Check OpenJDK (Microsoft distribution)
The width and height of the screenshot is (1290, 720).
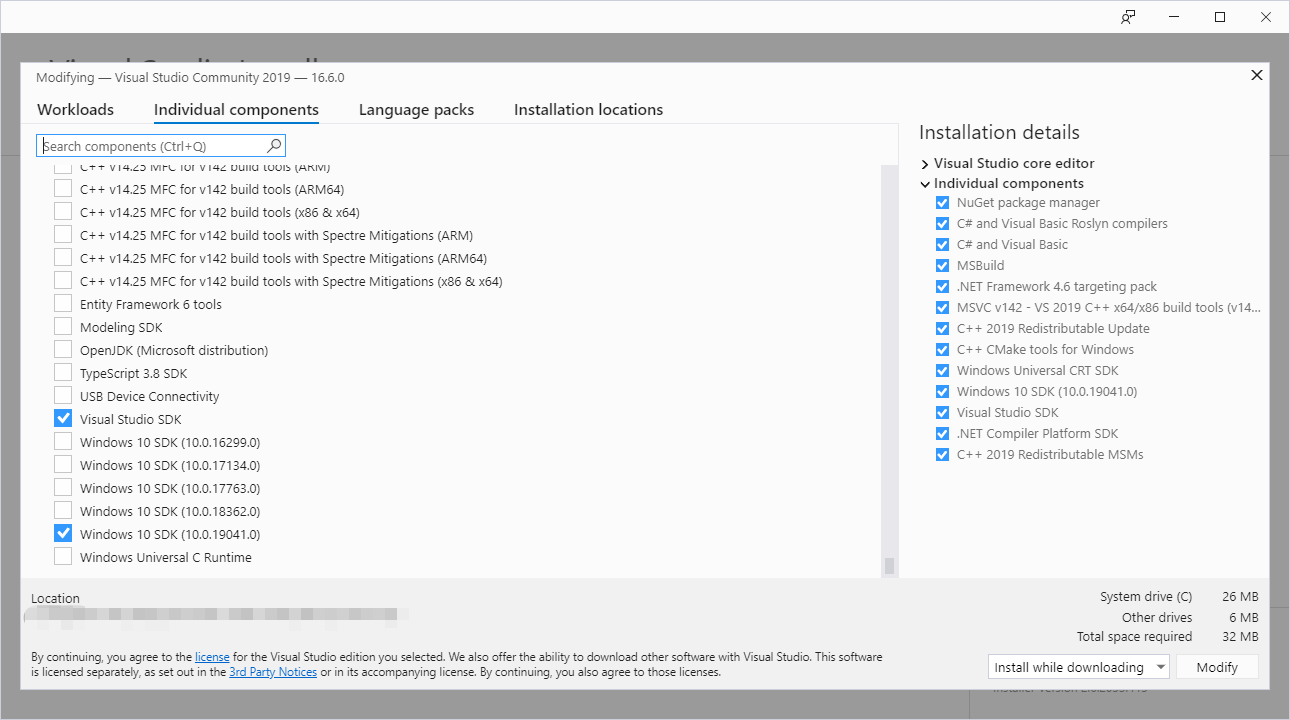pos(62,349)
